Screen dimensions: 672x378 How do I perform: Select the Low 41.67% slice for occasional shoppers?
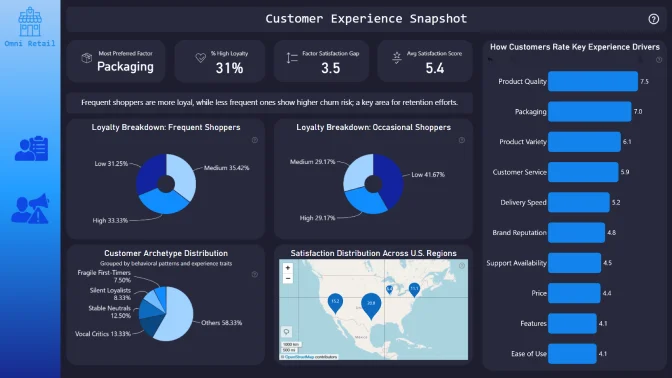pos(389,180)
